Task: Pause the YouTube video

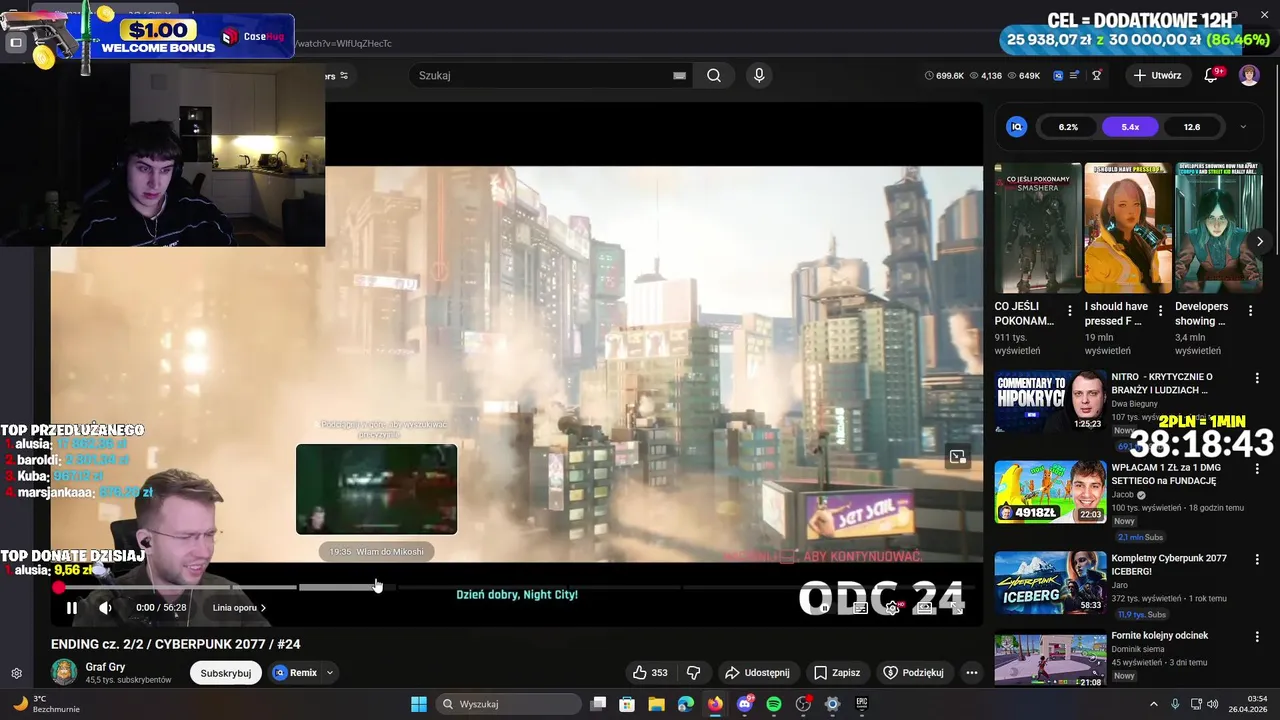Action: (72, 608)
